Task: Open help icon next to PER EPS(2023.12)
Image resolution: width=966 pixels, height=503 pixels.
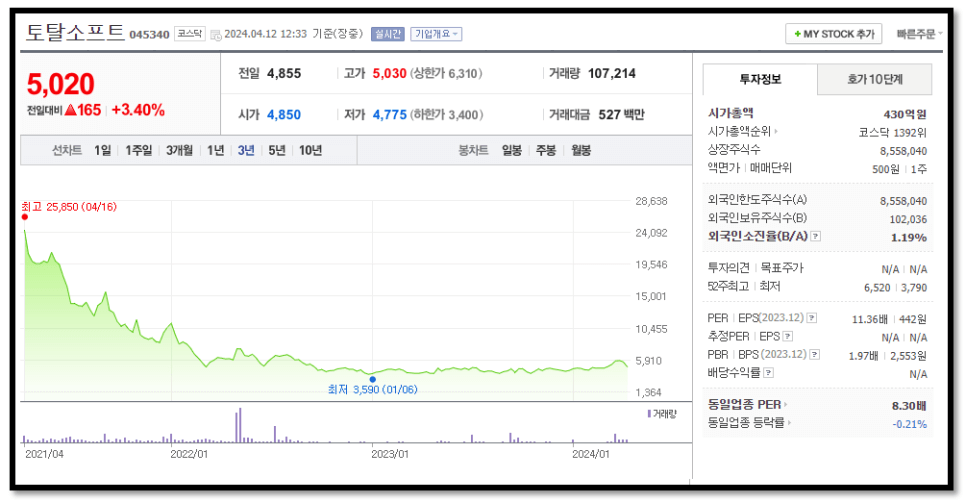Action: (812, 318)
